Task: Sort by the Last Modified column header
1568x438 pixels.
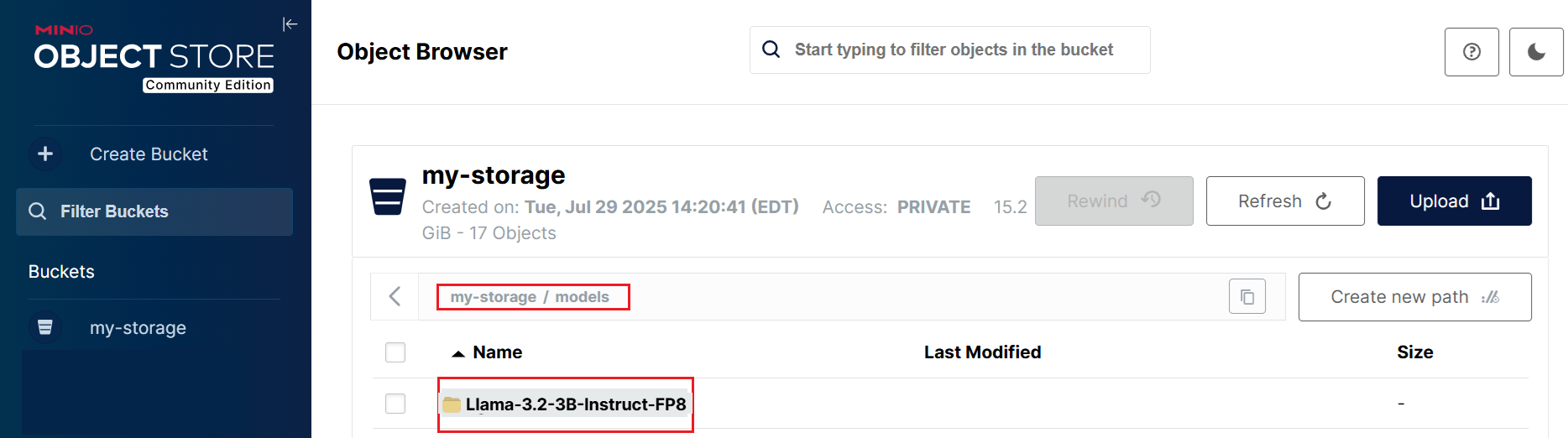Action: 982,352
